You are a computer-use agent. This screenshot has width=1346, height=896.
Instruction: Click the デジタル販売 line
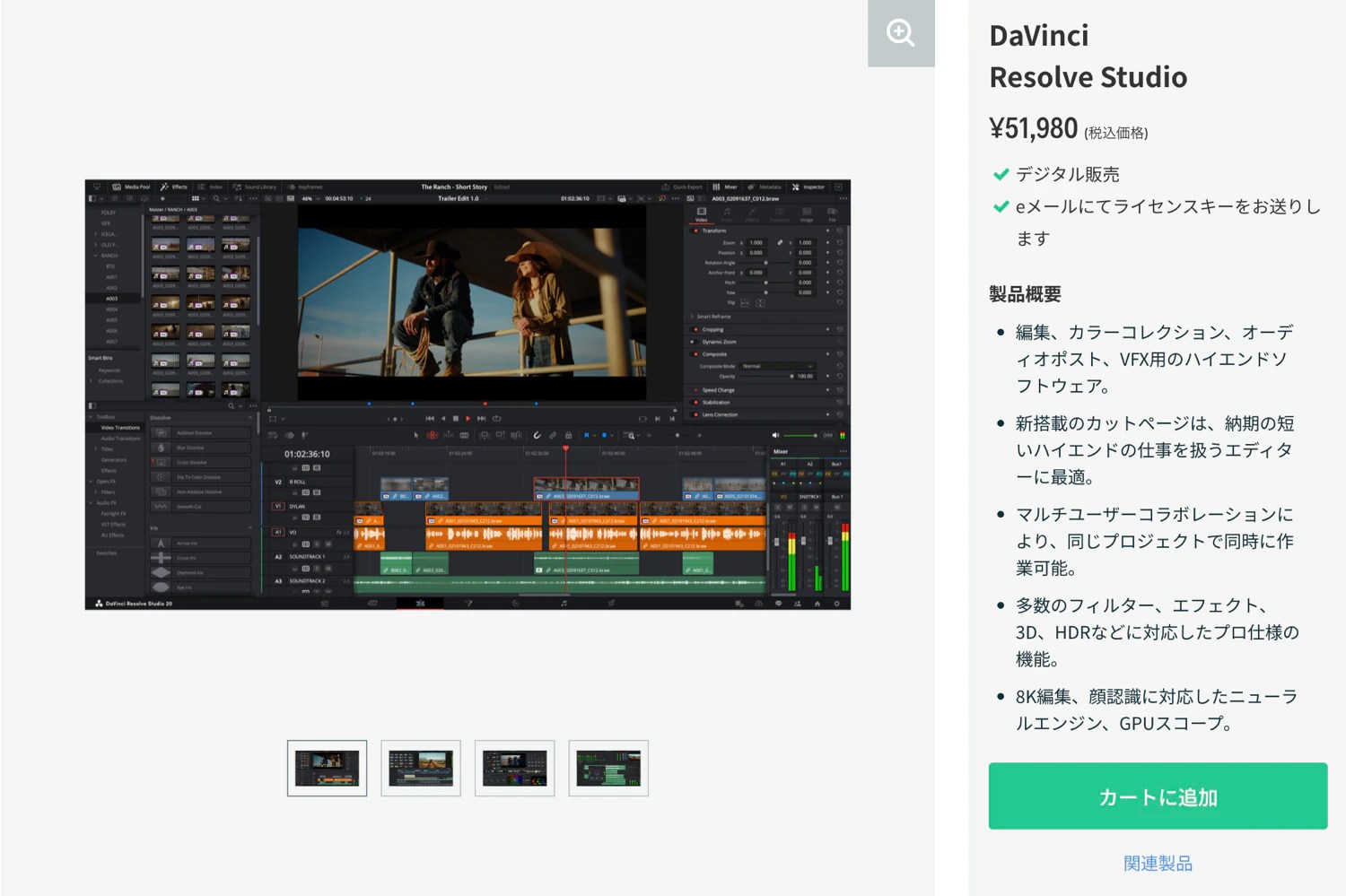[1067, 174]
